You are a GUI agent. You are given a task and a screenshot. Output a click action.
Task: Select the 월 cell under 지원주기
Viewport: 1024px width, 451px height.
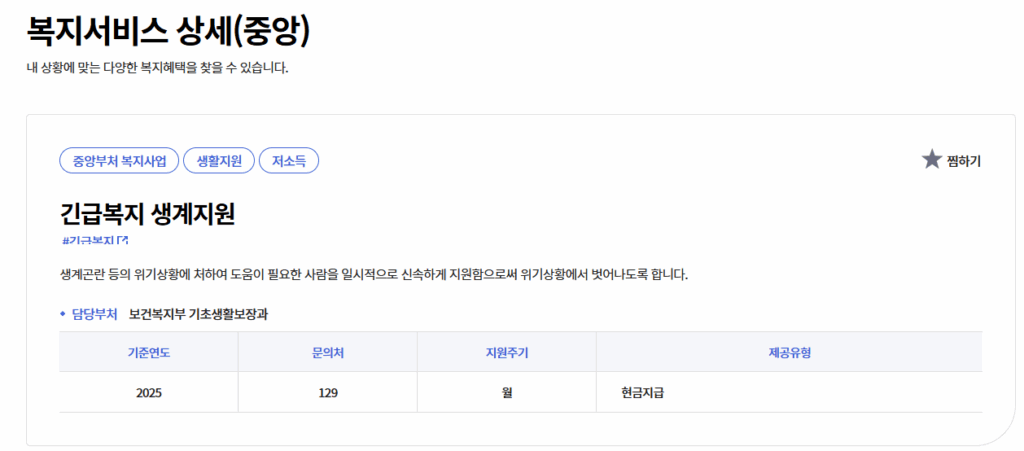(x=507, y=393)
